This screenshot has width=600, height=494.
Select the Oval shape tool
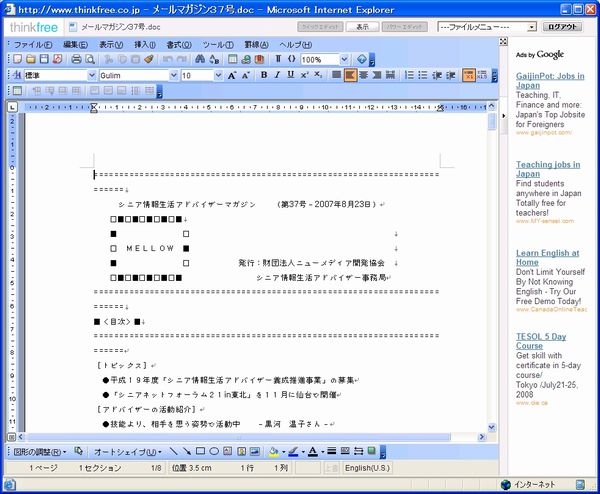pos(214,451)
